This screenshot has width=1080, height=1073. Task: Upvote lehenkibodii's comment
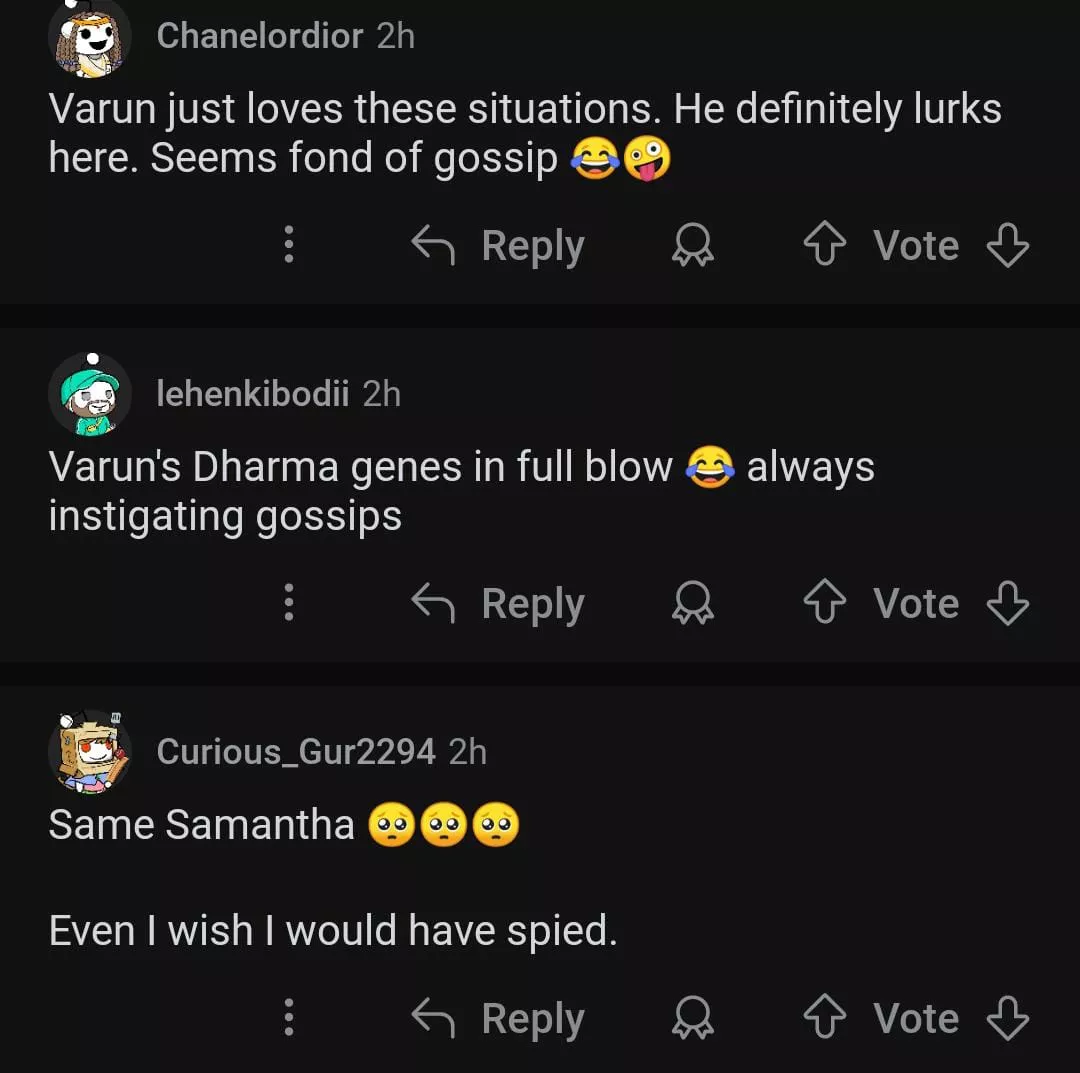point(824,604)
